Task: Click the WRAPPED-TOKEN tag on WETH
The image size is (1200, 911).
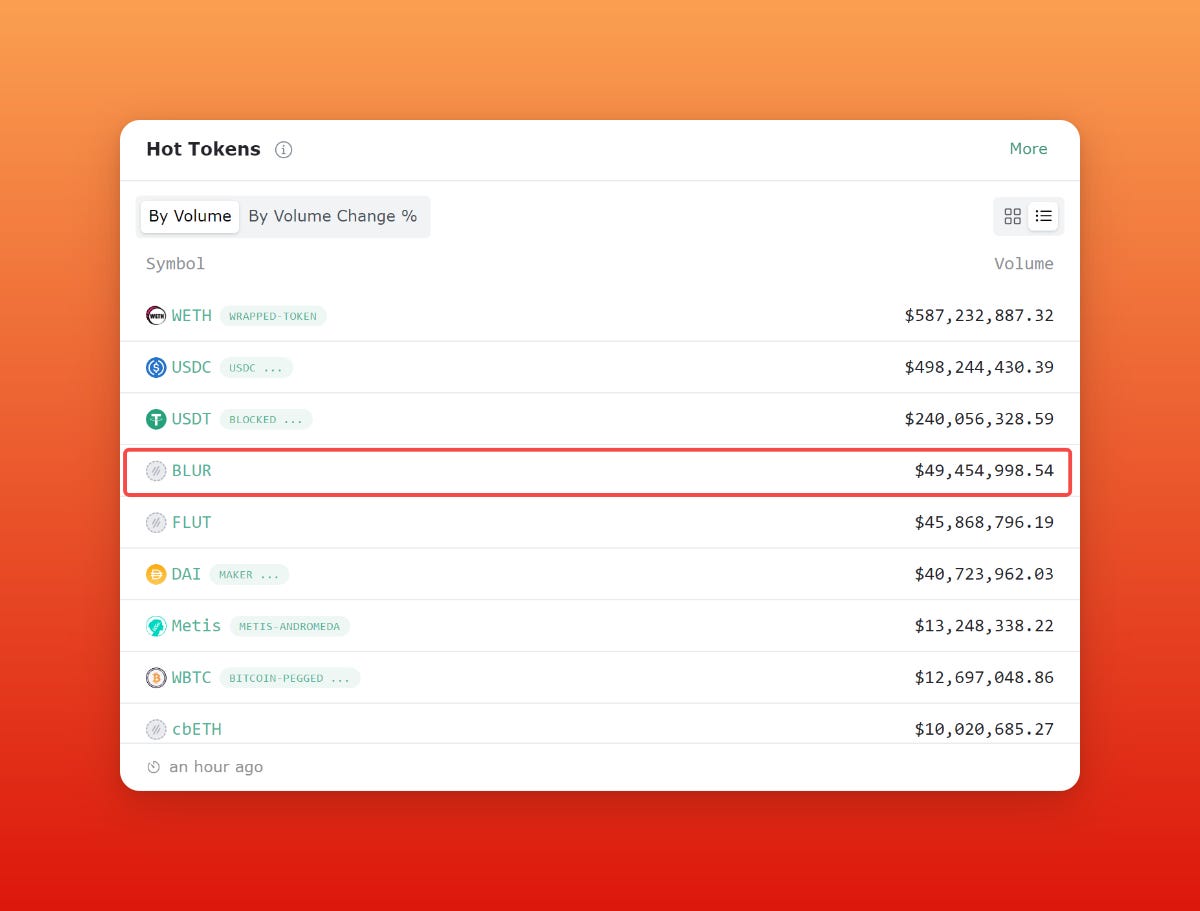Action: point(273,316)
